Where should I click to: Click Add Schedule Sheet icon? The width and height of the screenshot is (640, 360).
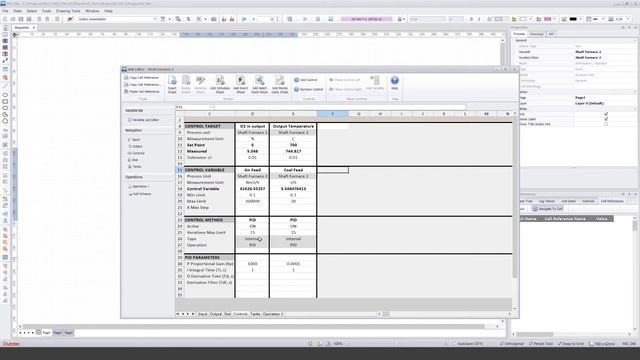point(220,84)
